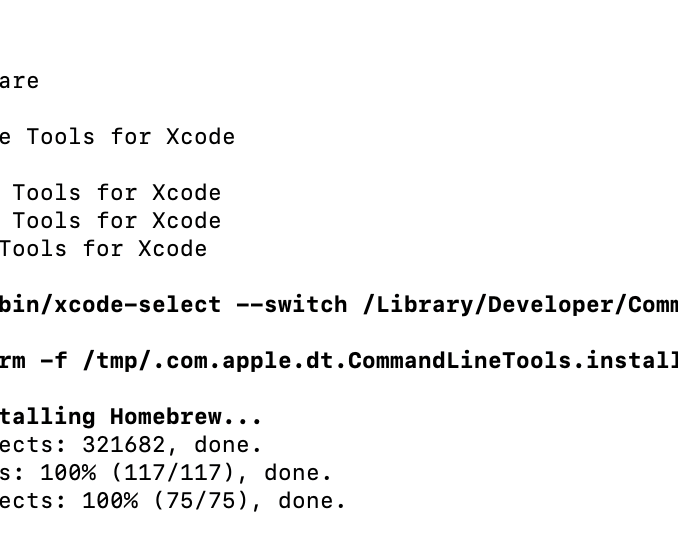Image resolution: width=678 pixels, height=536 pixels.
Task: Click the --switch flag in the command
Action: (291, 305)
